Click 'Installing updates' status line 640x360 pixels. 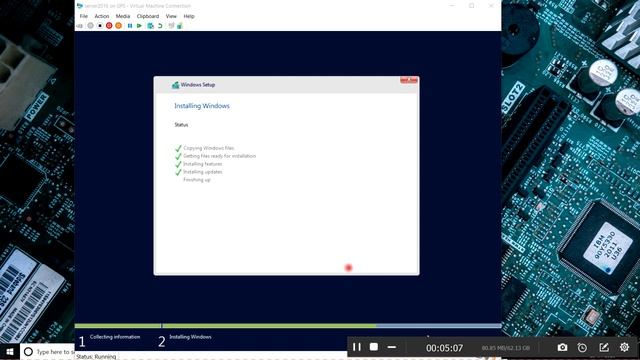coord(202,172)
